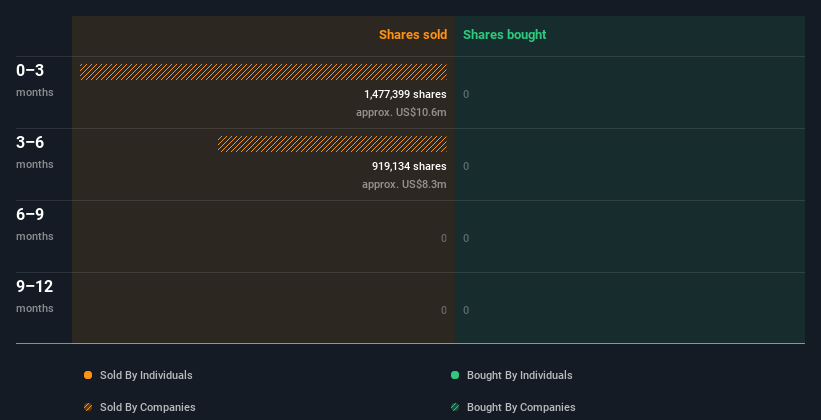
Task: Click the shares sold 0 in 6–9 months row
Action: pyautogui.click(x=444, y=238)
